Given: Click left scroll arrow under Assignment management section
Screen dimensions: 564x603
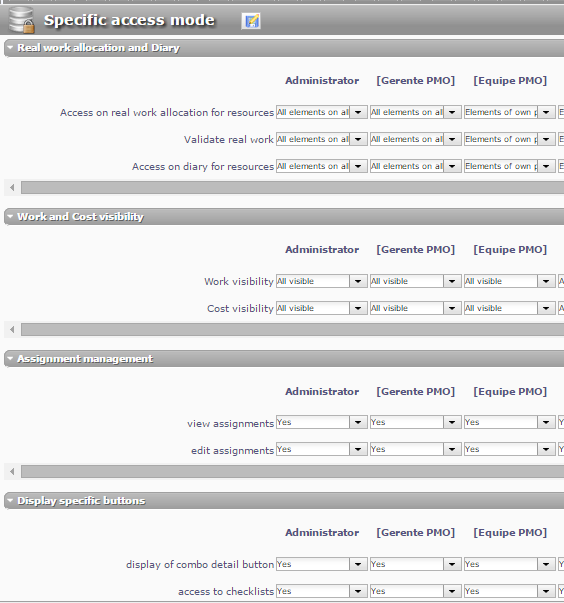Looking at the screenshot, I should coord(12,471).
